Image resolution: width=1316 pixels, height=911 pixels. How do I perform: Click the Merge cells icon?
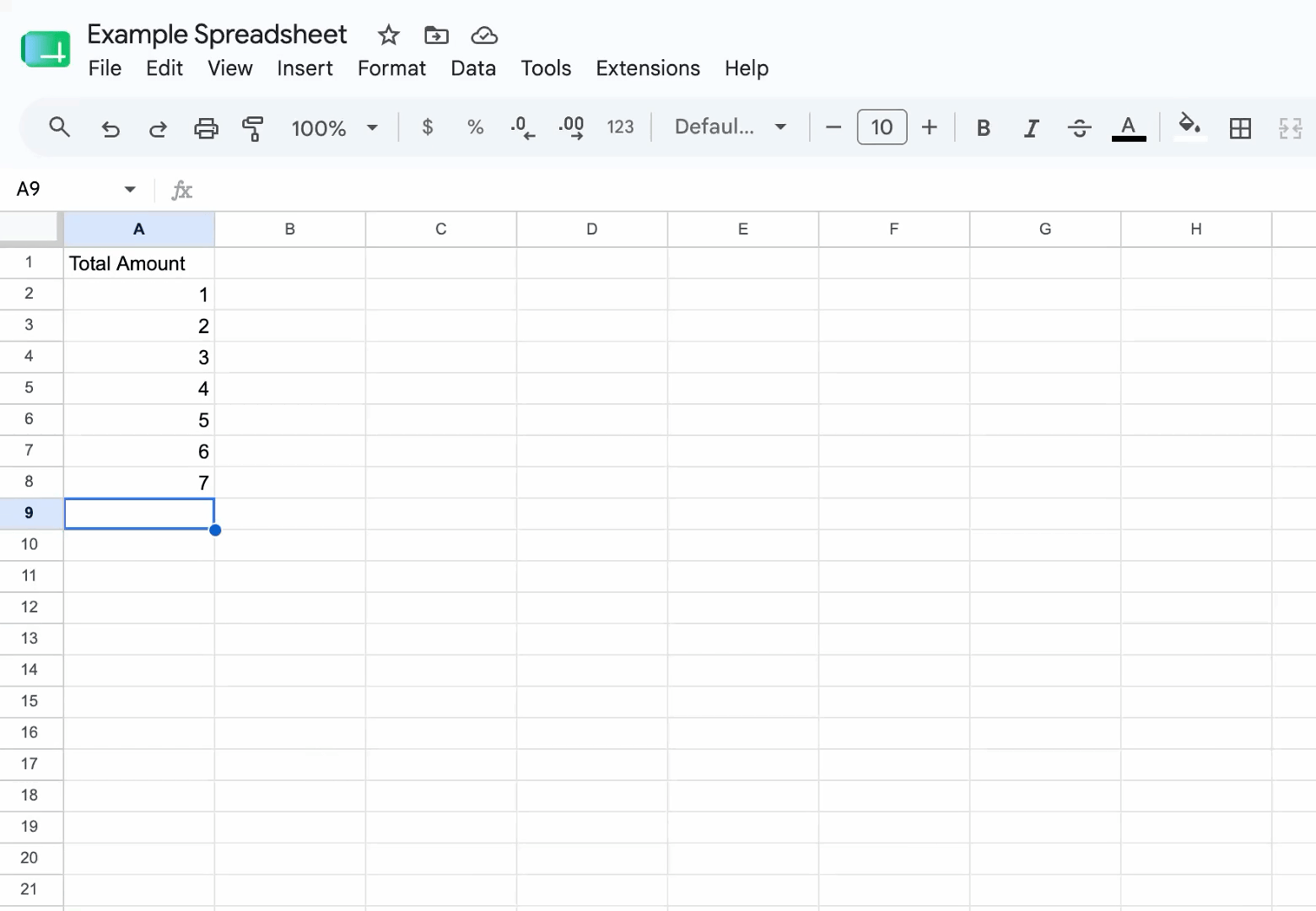(1290, 128)
